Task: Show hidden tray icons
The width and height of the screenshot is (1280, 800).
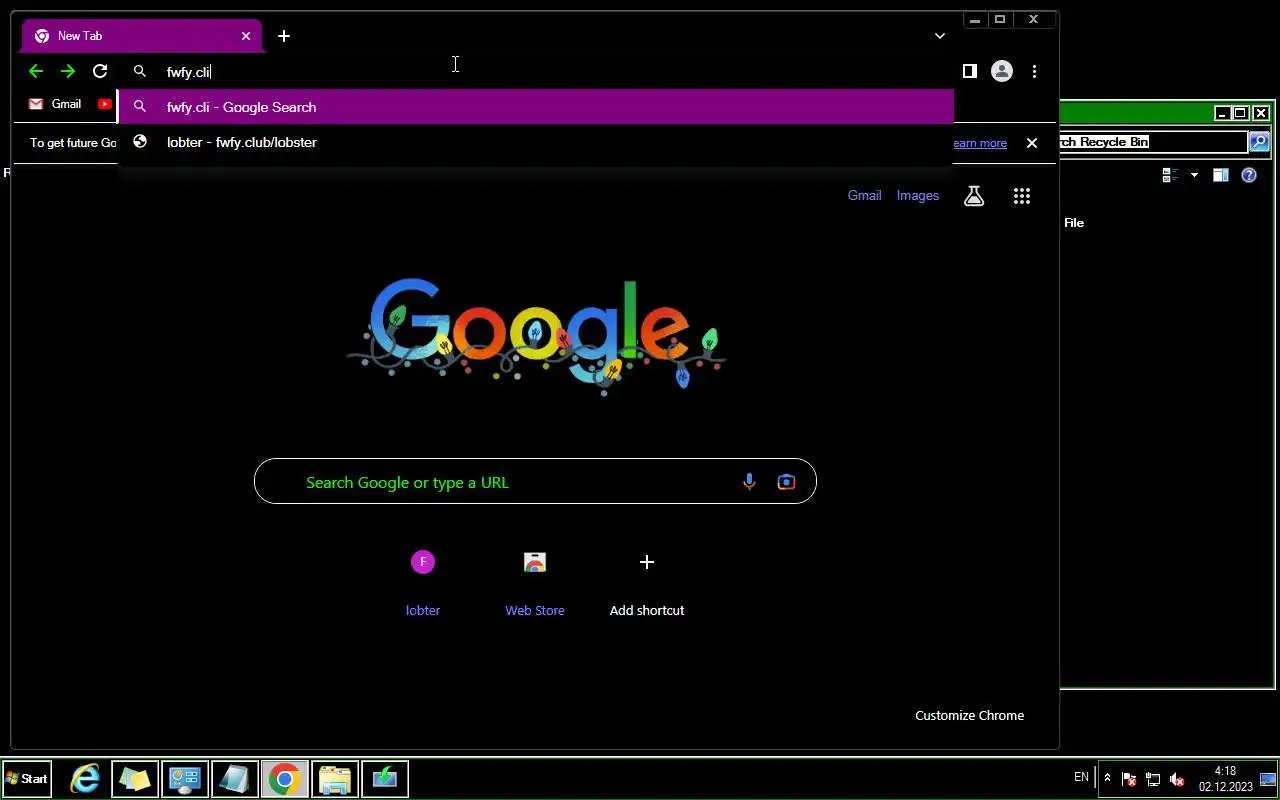Action: click(1107, 778)
